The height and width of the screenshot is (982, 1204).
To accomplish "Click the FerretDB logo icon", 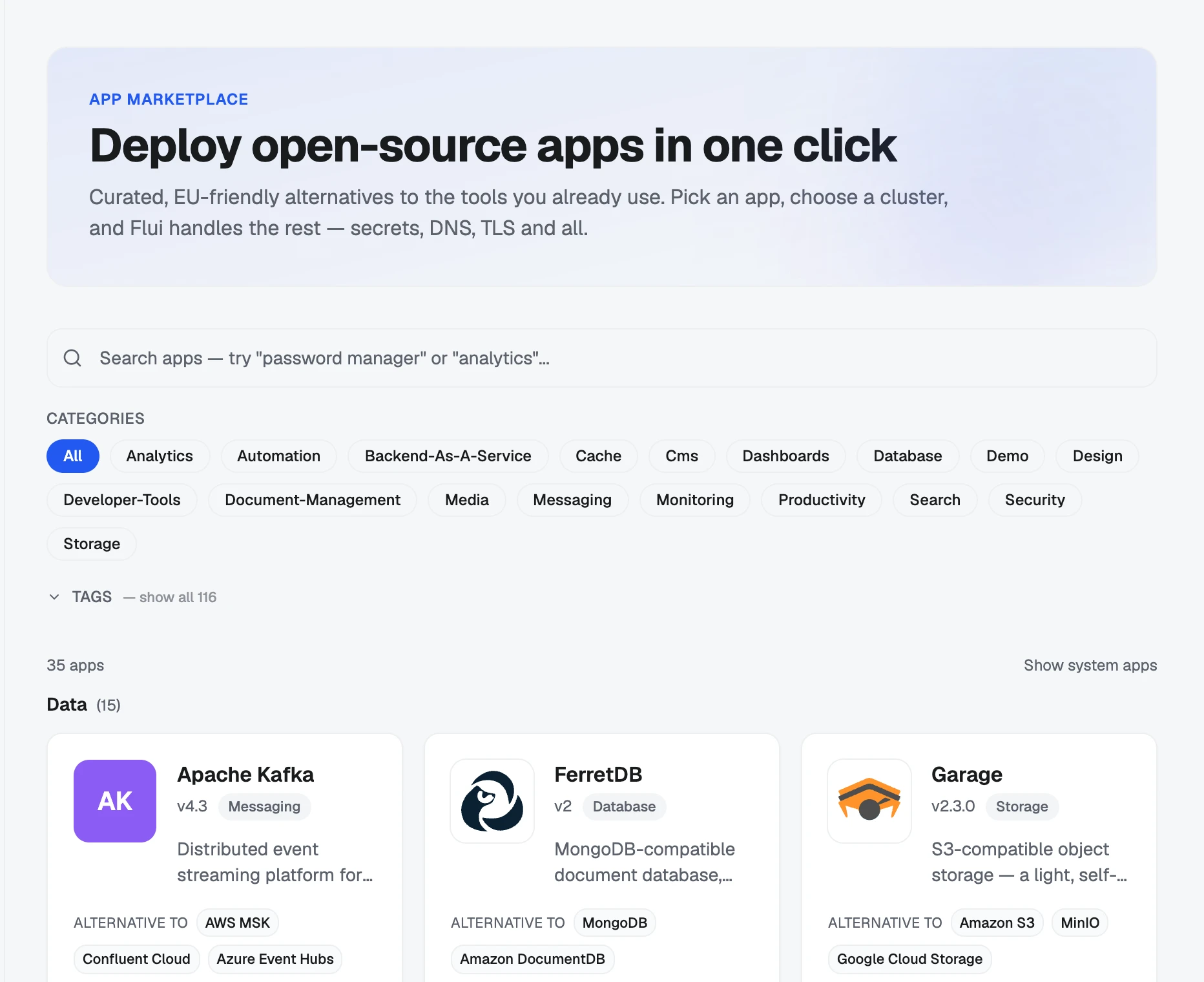I will [492, 801].
